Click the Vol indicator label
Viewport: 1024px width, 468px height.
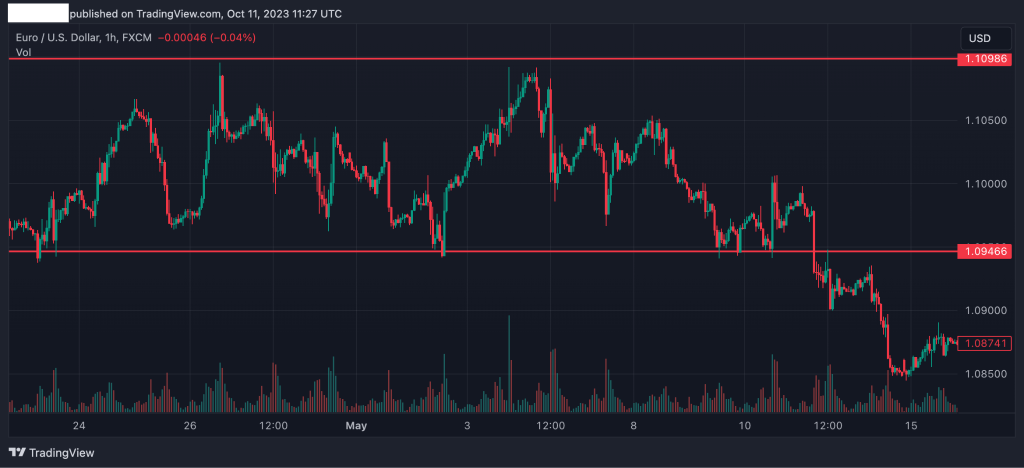point(23,52)
